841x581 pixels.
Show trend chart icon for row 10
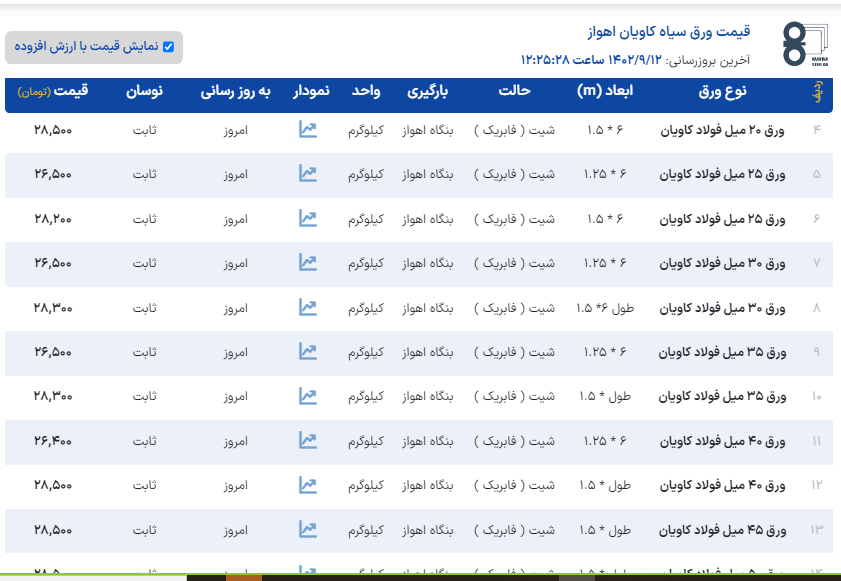pyautogui.click(x=308, y=396)
